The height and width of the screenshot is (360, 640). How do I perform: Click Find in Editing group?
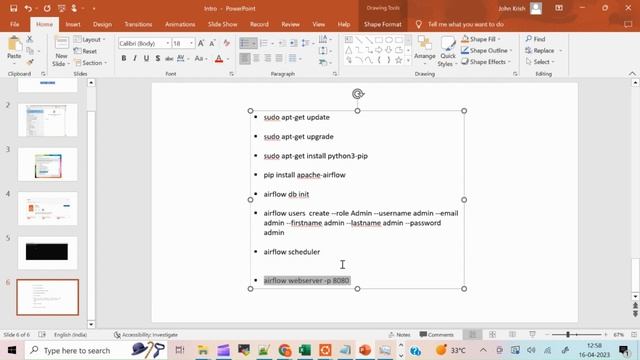pyautogui.click(x=536, y=39)
